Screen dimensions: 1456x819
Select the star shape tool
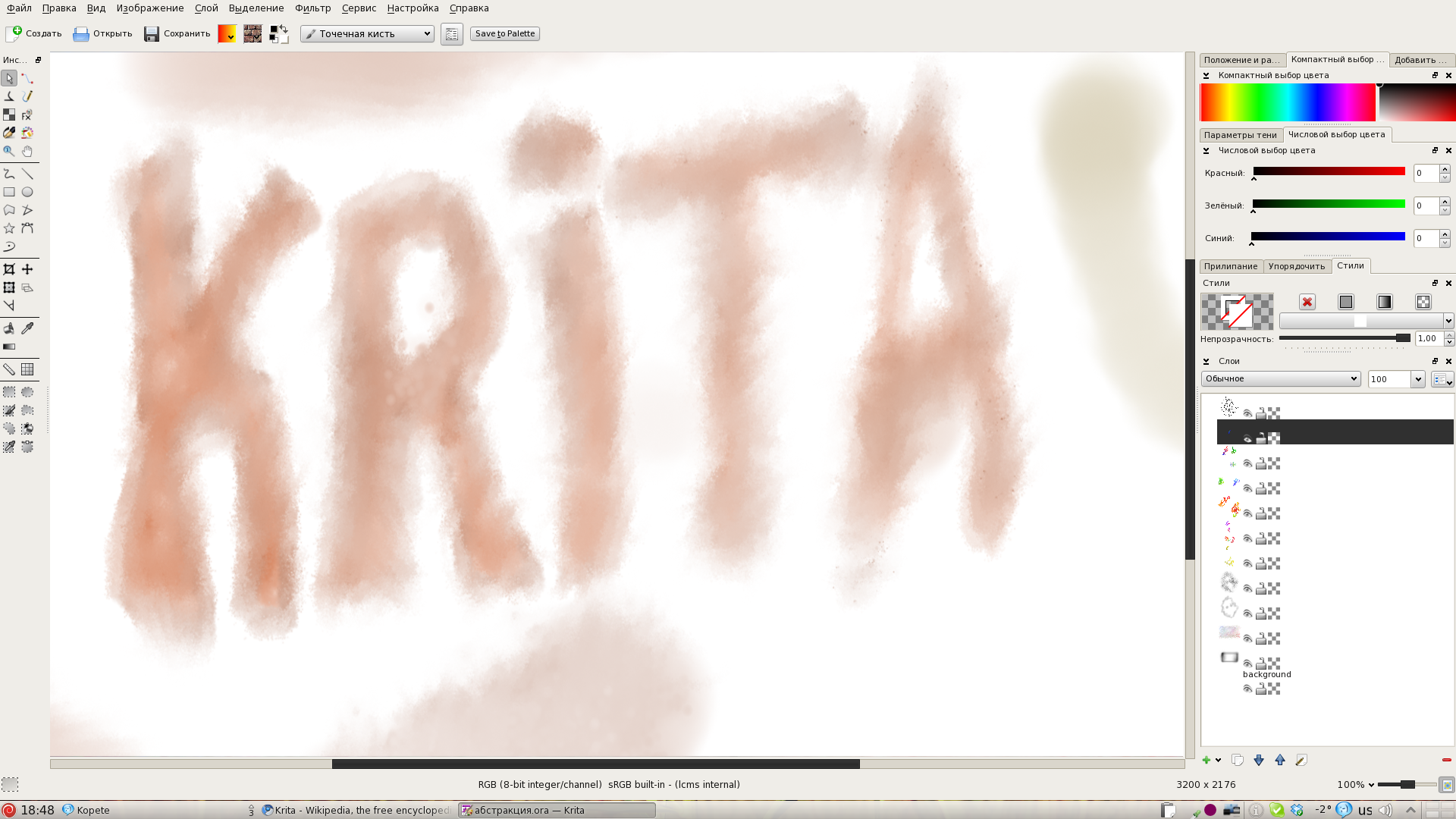tap(9, 228)
